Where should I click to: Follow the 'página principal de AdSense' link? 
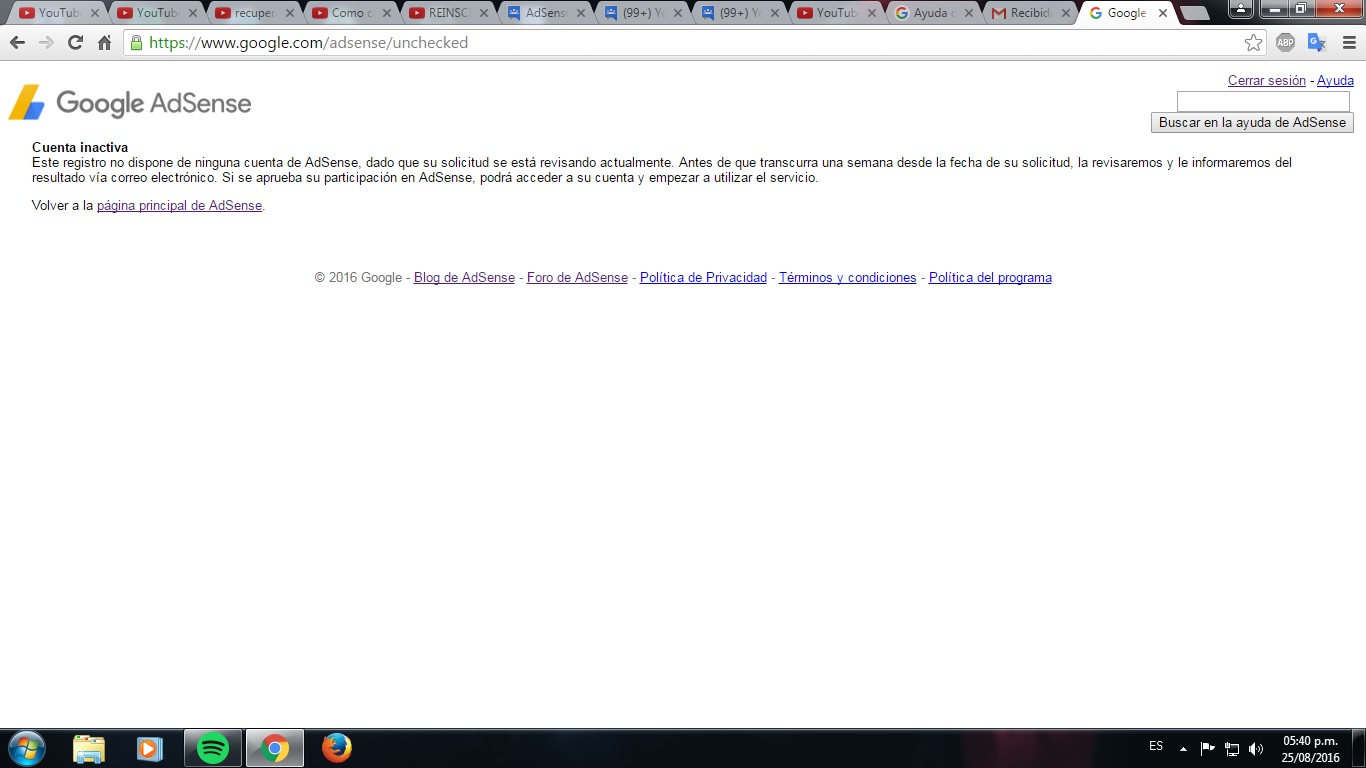179,205
